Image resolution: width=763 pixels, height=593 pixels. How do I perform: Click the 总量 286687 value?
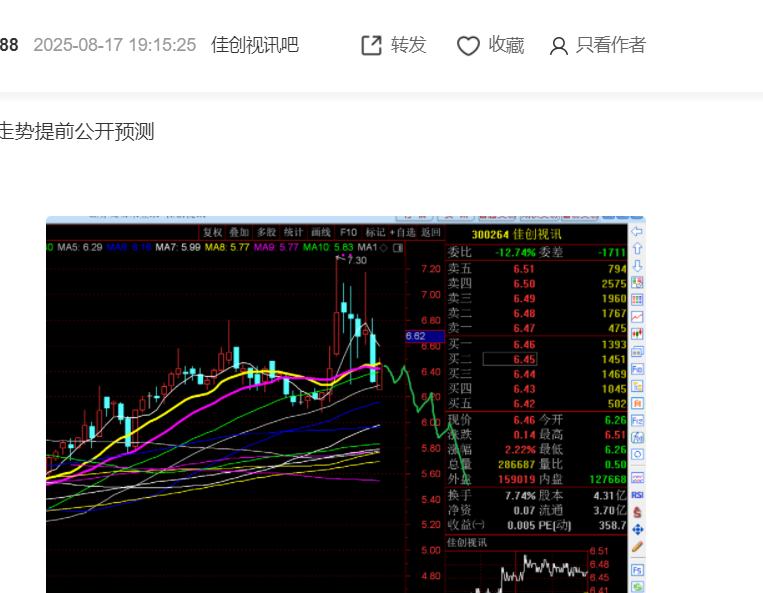point(516,465)
